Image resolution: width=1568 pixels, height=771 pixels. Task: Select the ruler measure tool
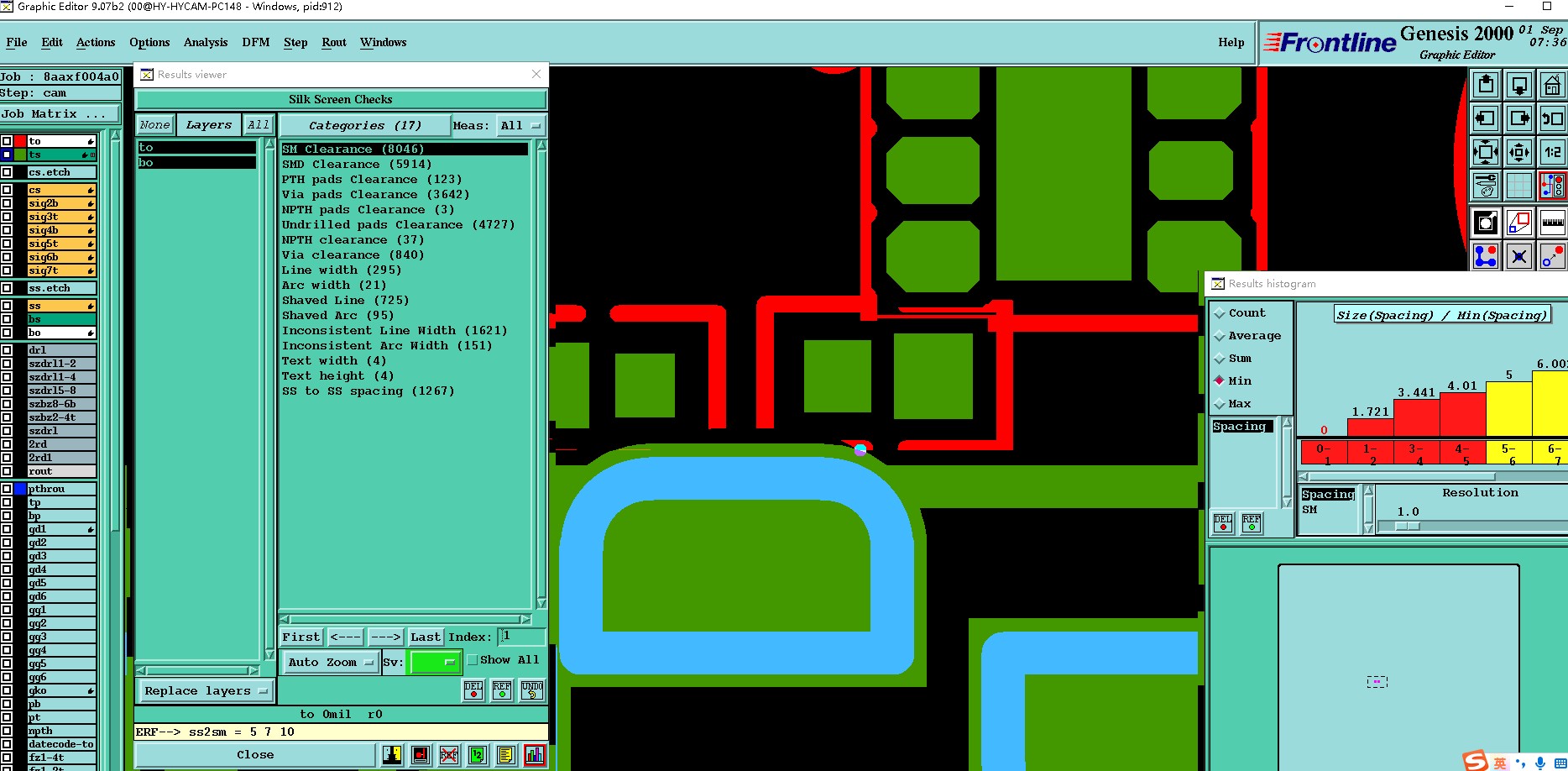1552,223
